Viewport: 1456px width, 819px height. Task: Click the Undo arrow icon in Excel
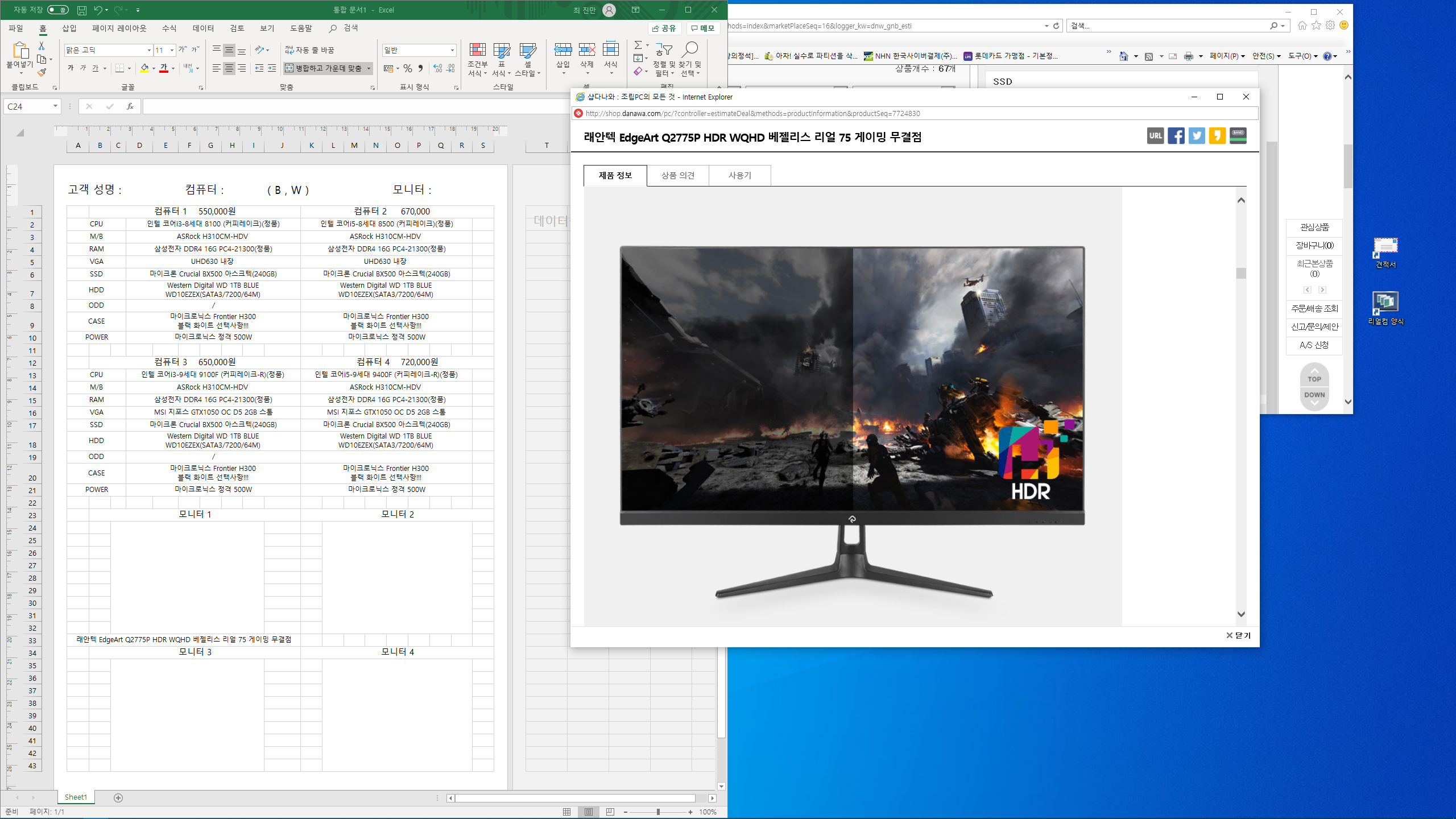click(x=98, y=10)
